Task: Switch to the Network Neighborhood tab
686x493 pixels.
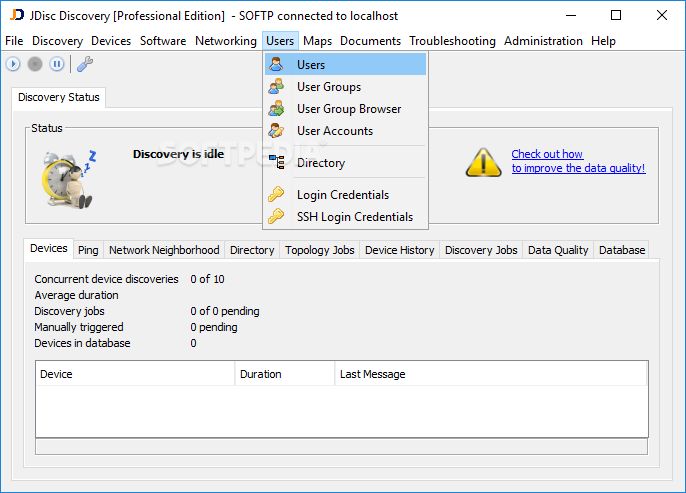Action: (x=164, y=250)
